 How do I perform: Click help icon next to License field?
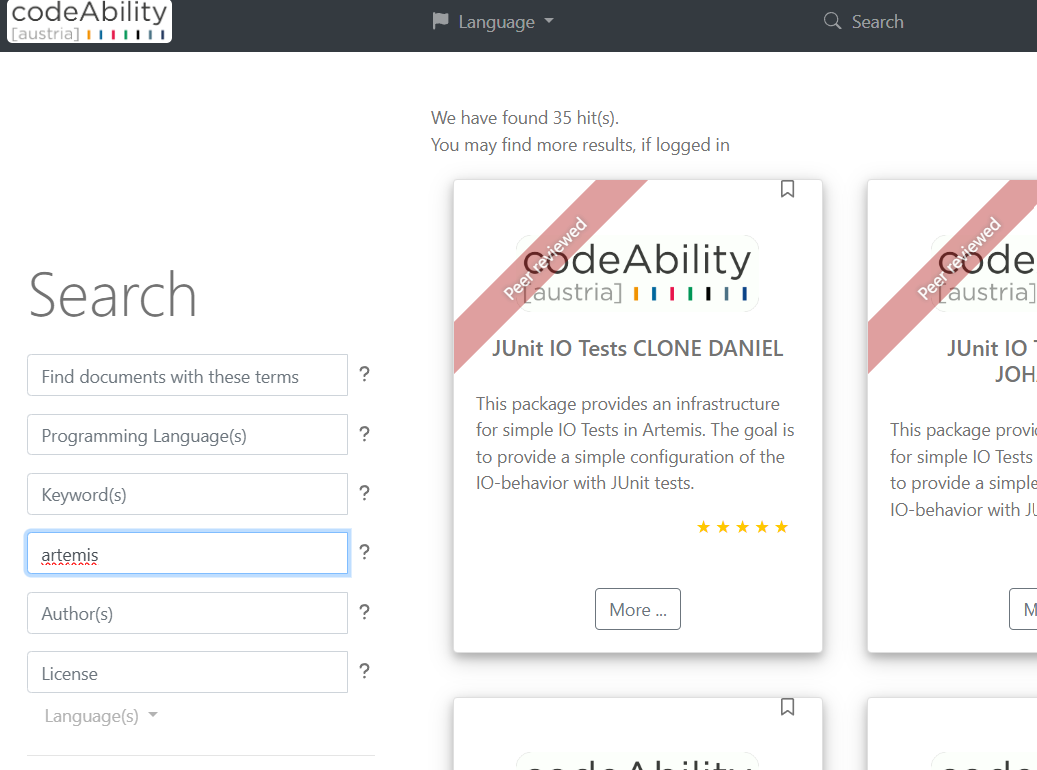(x=365, y=671)
